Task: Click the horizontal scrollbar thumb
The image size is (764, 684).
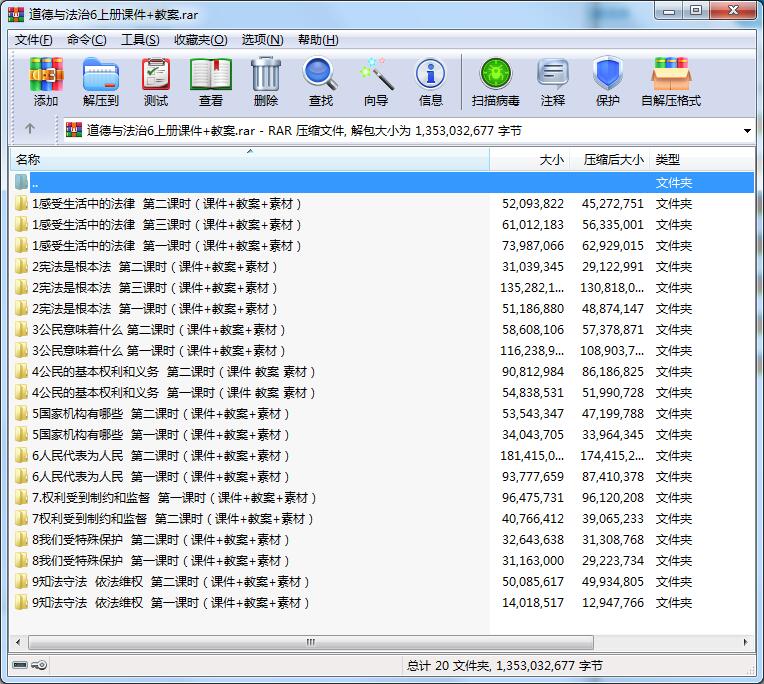Action: pos(311,642)
